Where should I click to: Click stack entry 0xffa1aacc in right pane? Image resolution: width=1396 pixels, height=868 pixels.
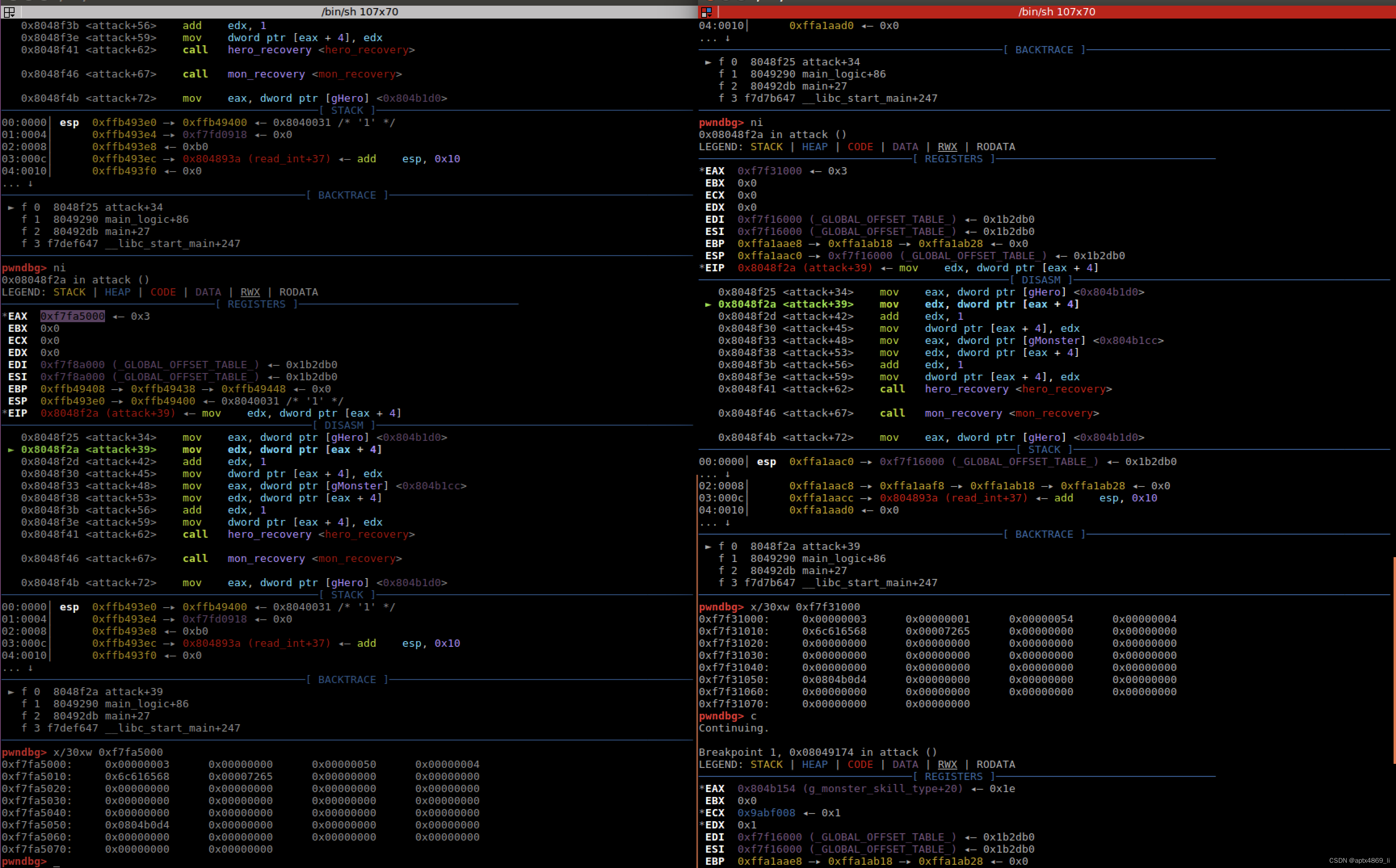[x=821, y=498]
